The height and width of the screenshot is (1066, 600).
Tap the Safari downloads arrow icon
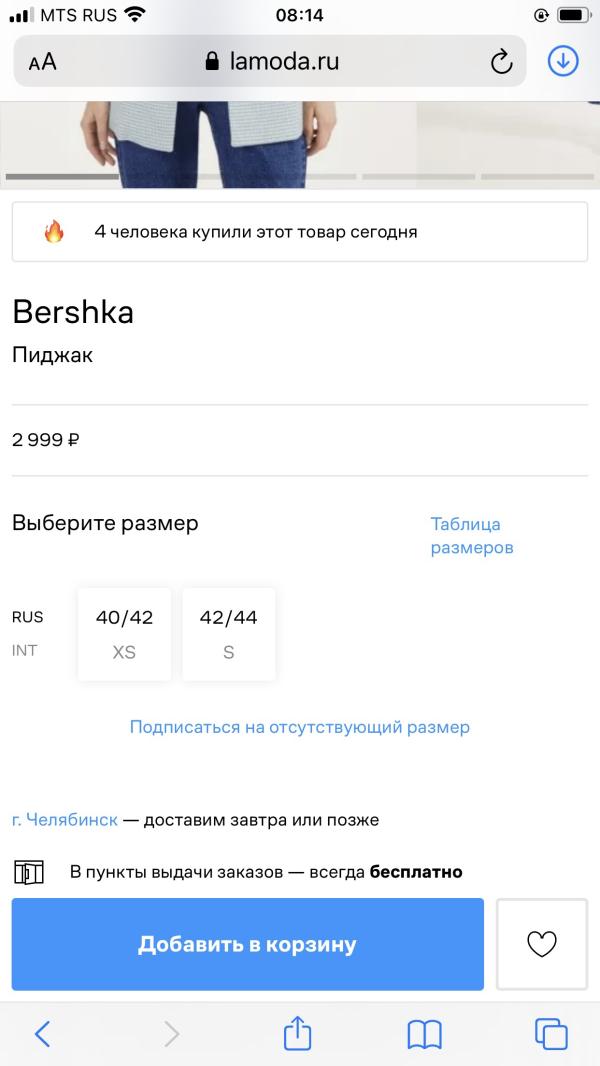[563, 62]
